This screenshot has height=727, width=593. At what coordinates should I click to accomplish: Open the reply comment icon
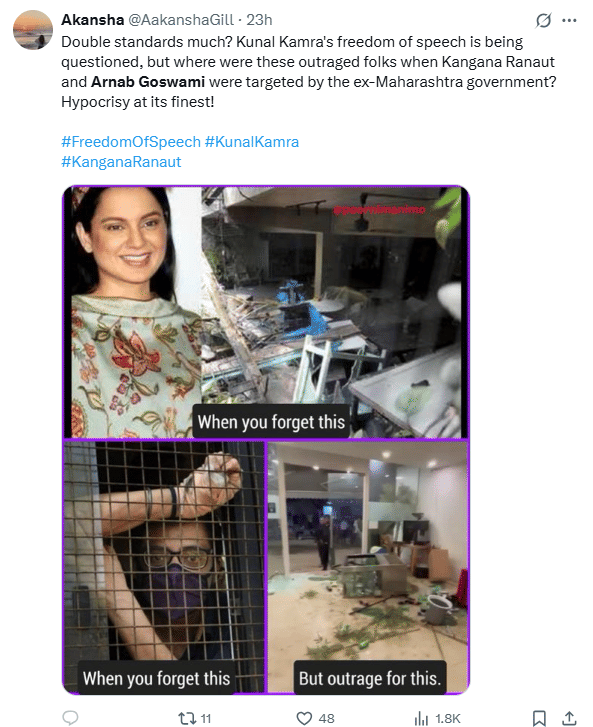pyautogui.click(x=70, y=717)
